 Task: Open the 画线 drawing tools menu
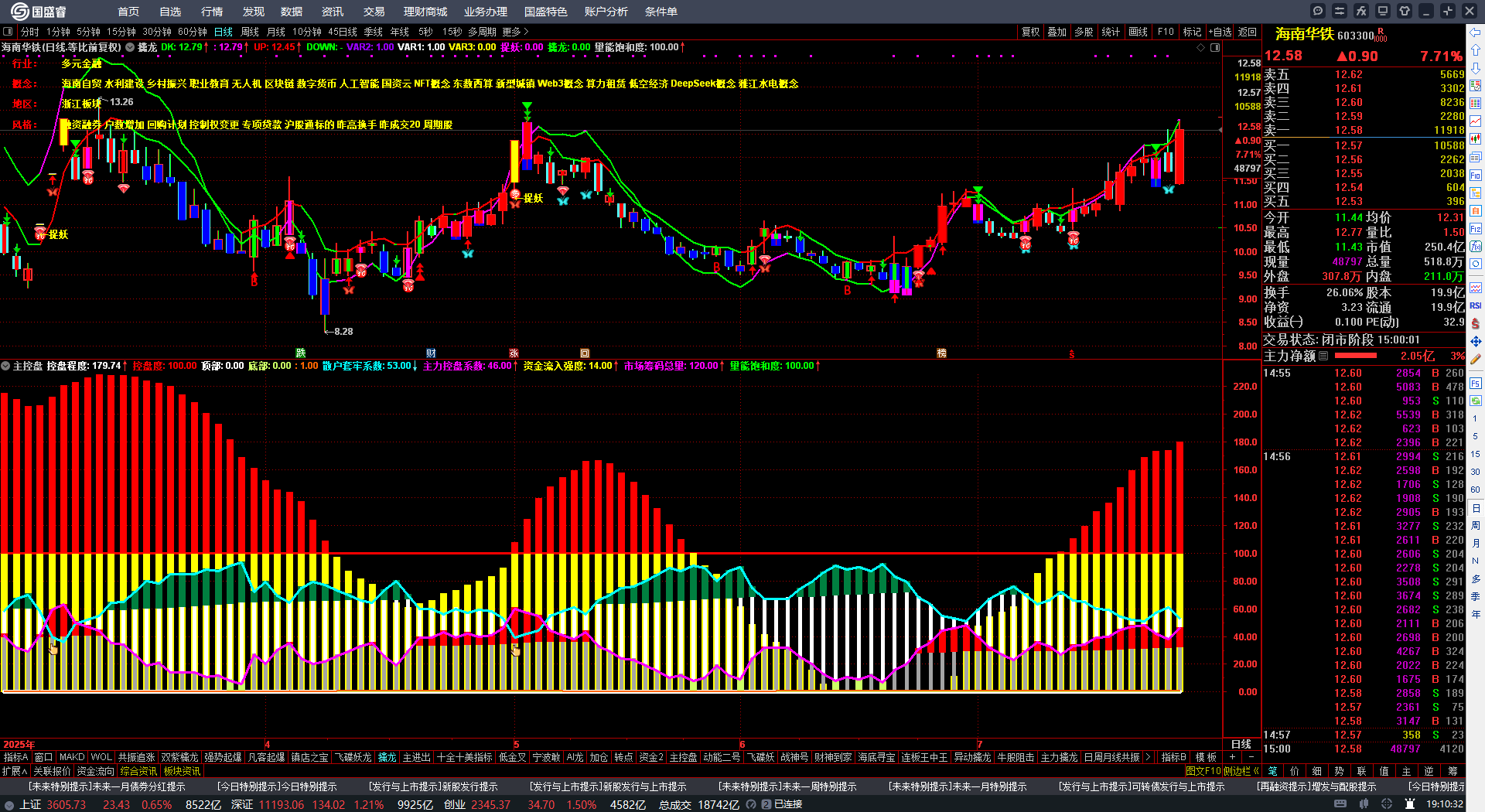point(1138,32)
